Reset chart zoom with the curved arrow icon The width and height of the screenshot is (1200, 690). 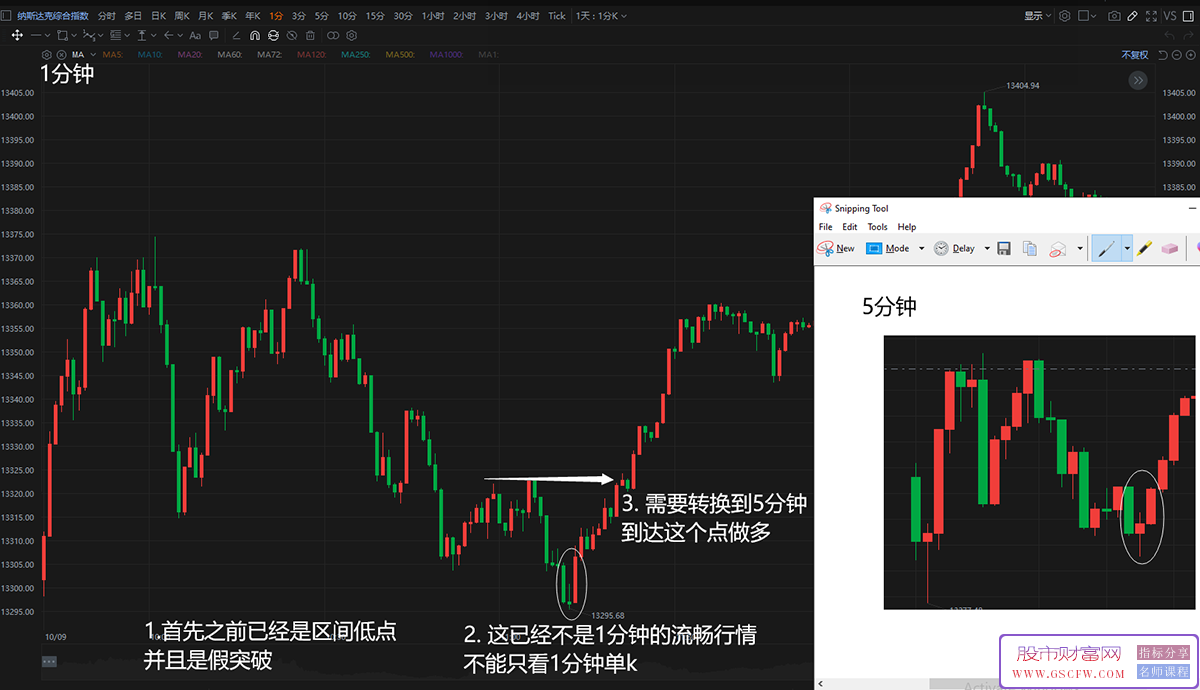pyautogui.click(x=1163, y=54)
